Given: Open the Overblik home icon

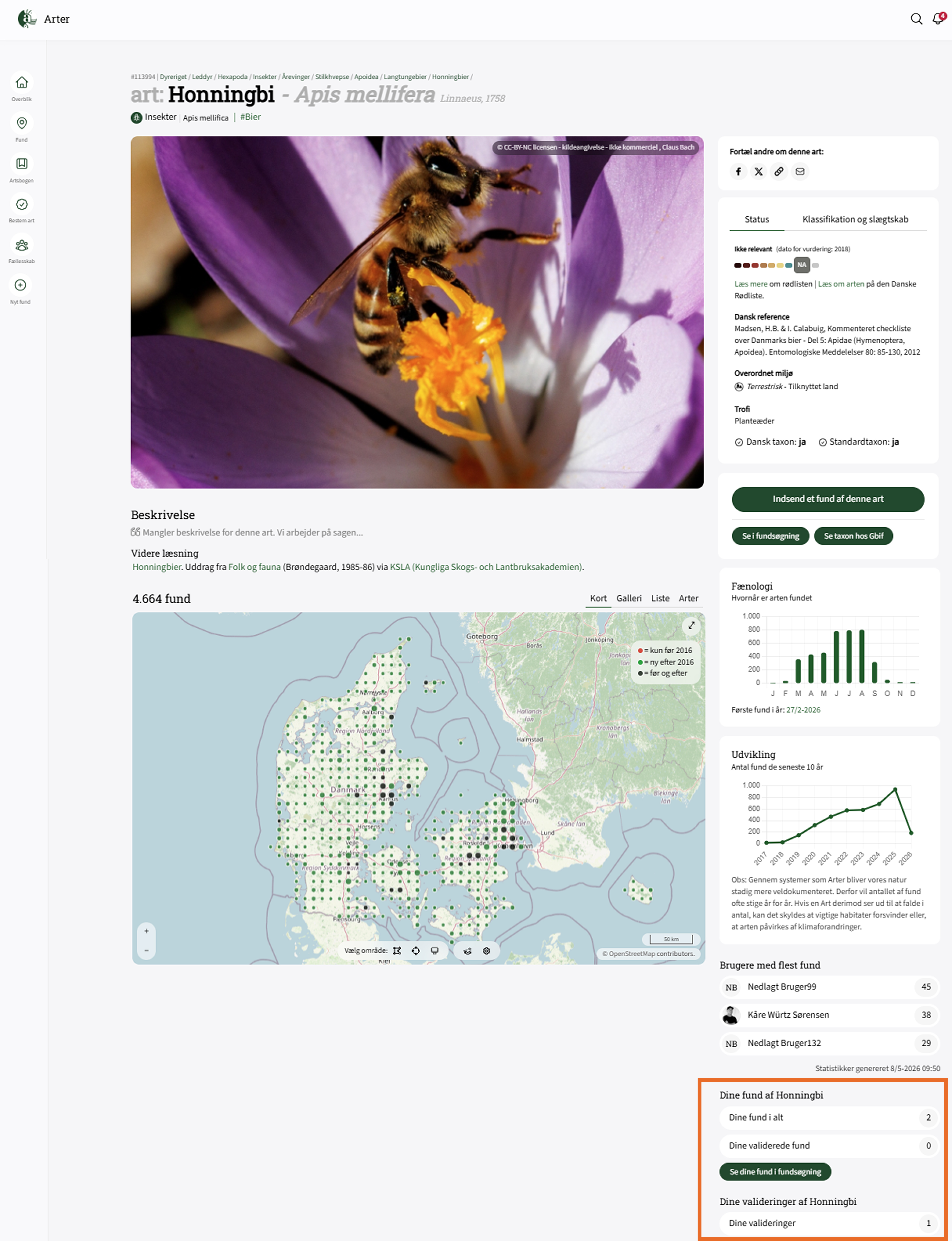Looking at the screenshot, I should (x=22, y=83).
